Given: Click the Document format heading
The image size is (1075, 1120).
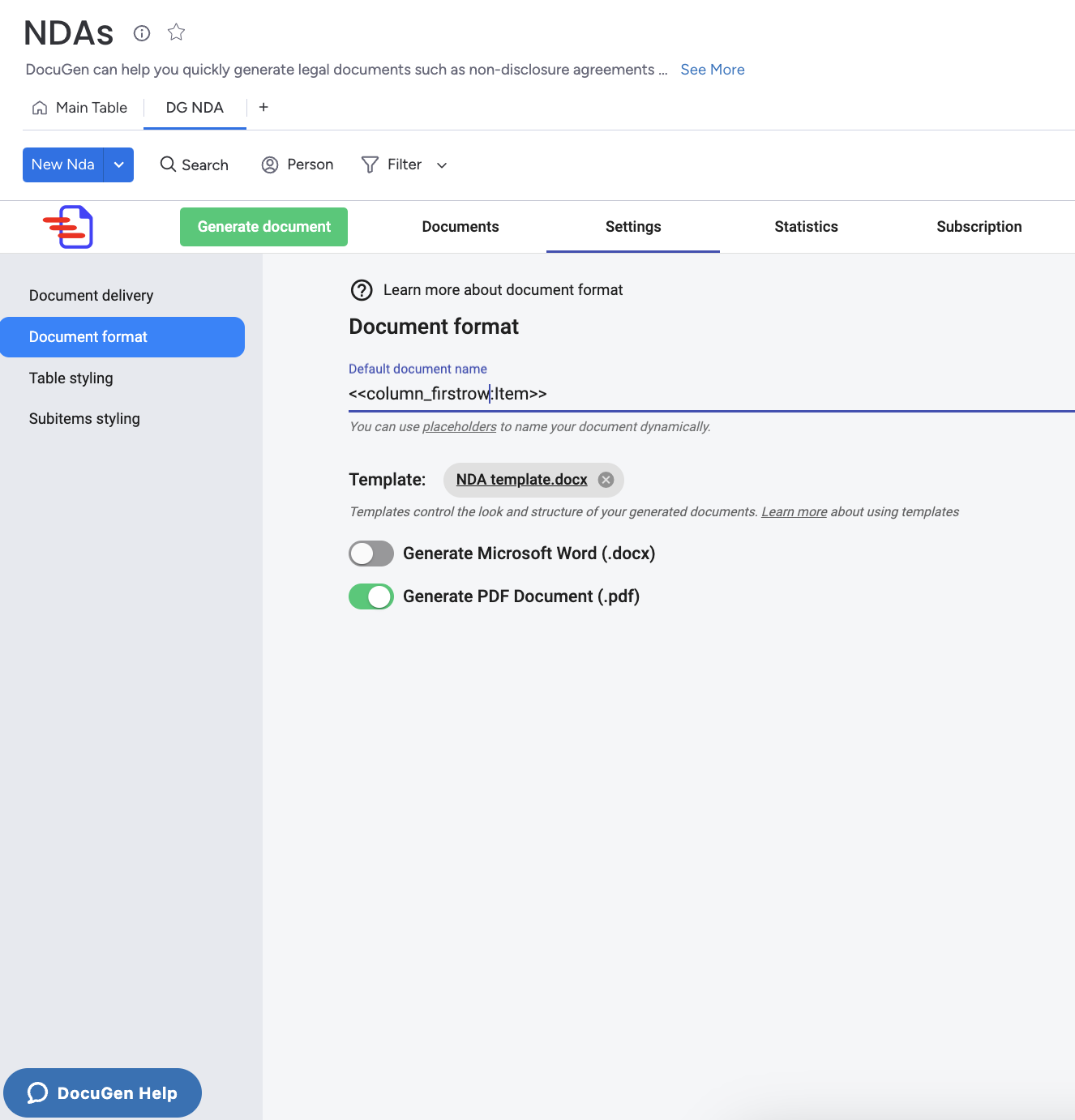Looking at the screenshot, I should pyautogui.click(x=434, y=327).
